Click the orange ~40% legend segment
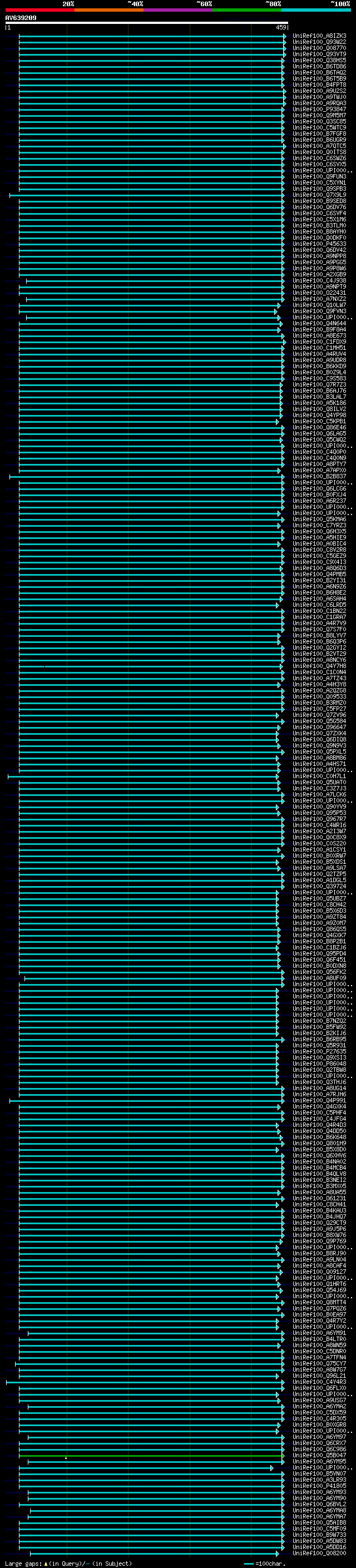 pyautogui.click(x=109, y=10)
